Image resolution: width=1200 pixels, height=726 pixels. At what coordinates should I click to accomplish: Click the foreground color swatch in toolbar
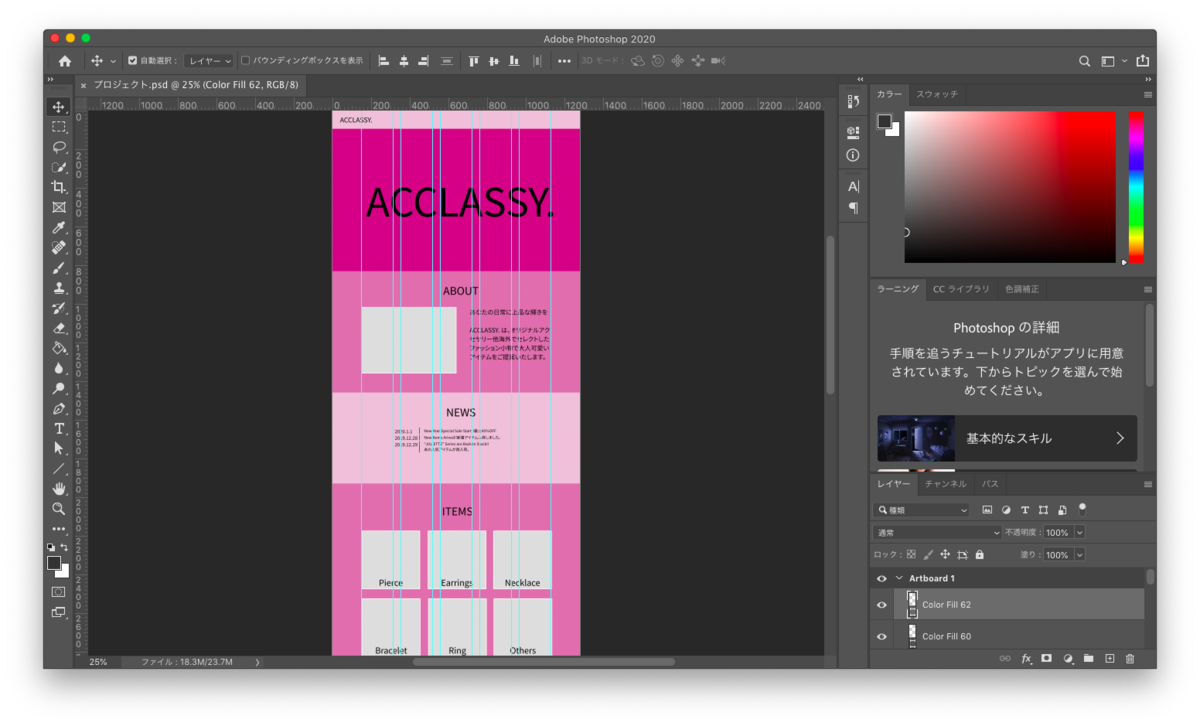coord(55,564)
